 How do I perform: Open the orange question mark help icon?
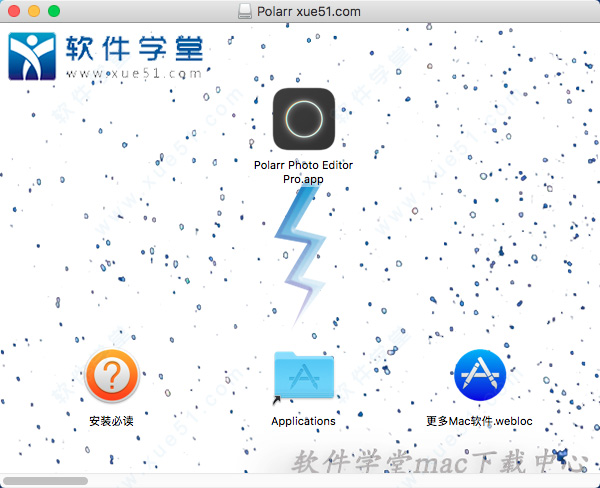tap(112, 375)
